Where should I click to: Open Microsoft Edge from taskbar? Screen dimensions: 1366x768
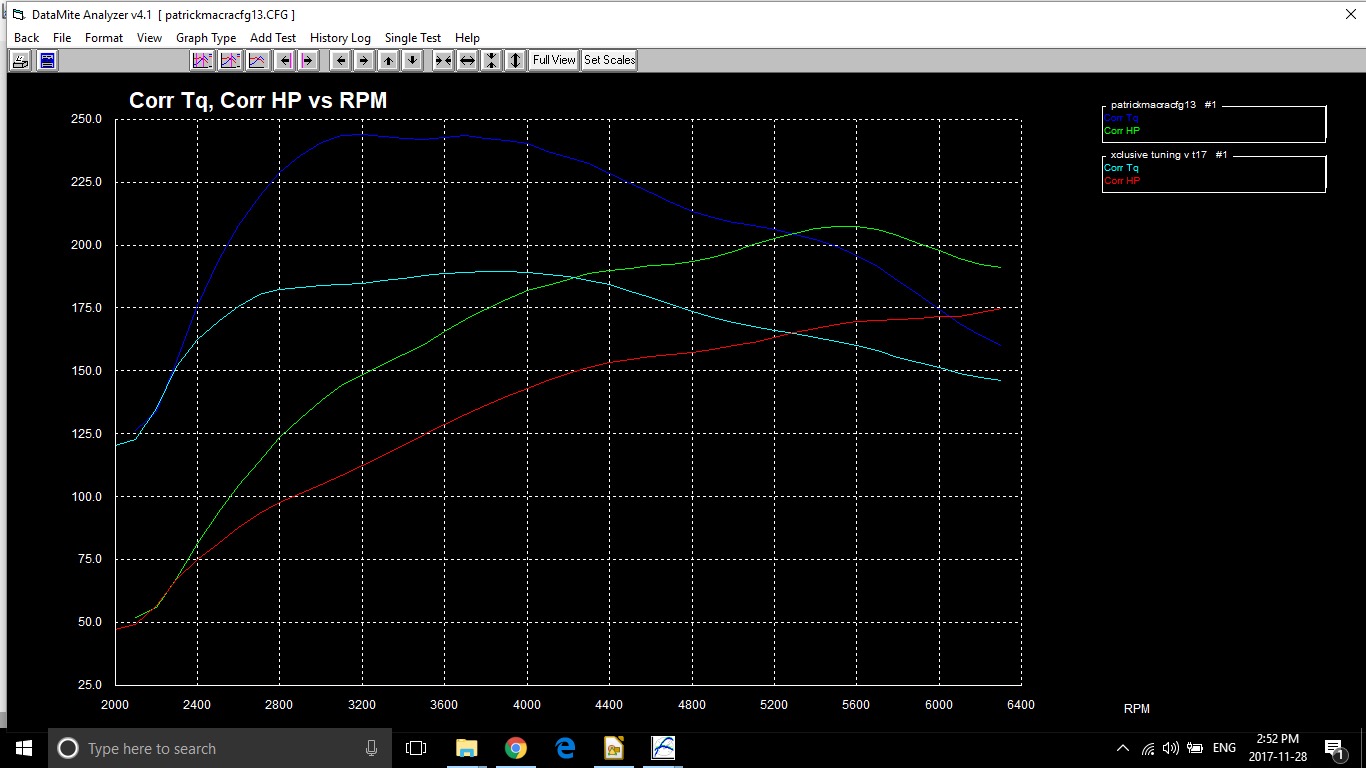coord(564,748)
